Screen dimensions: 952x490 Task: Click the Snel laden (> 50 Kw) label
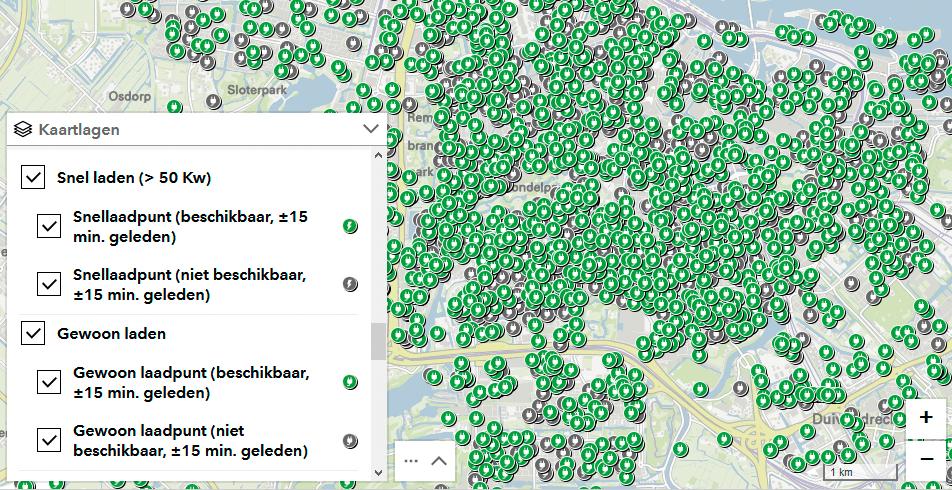click(x=134, y=178)
